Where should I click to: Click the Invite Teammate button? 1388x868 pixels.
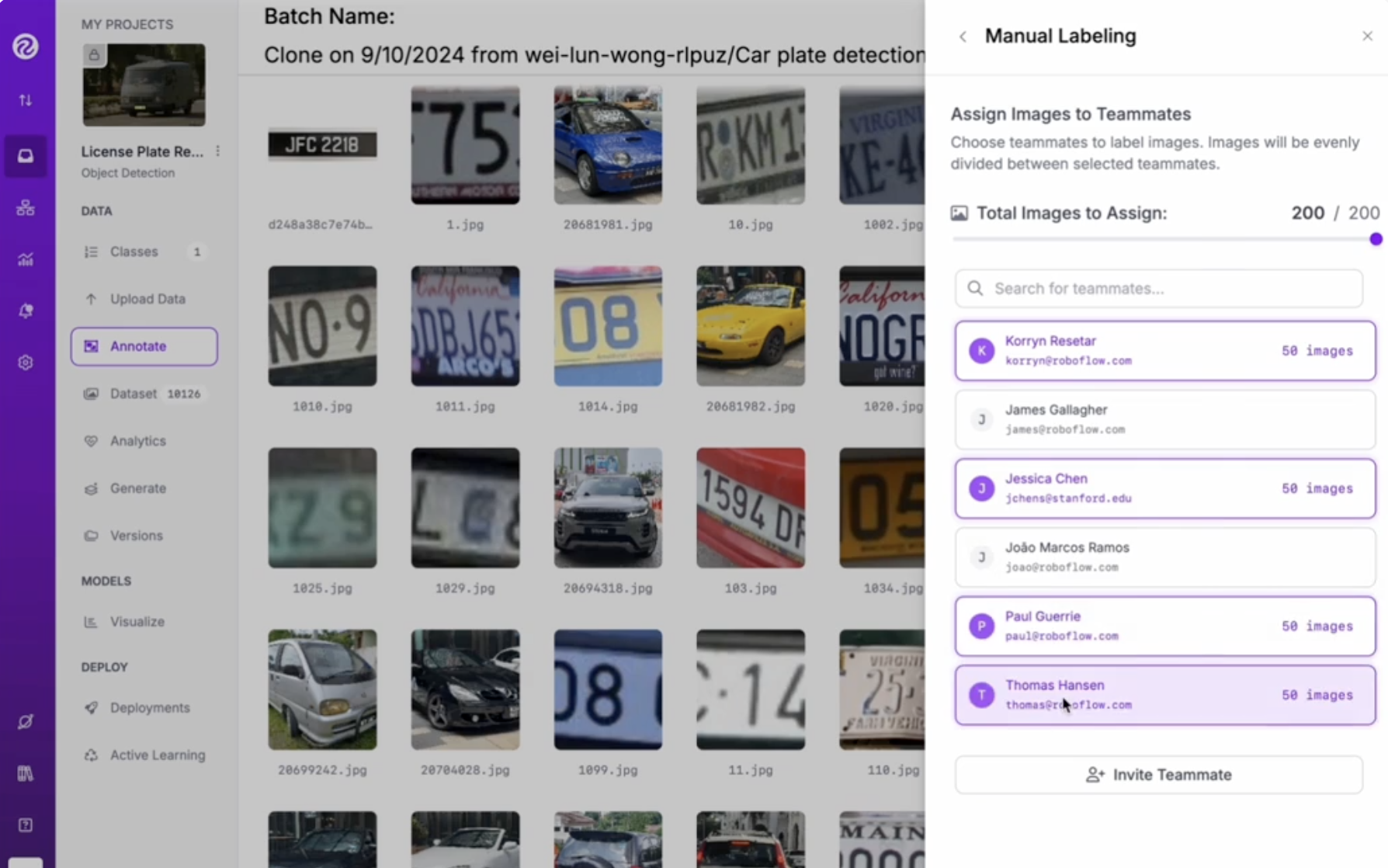coord(1159,775)
